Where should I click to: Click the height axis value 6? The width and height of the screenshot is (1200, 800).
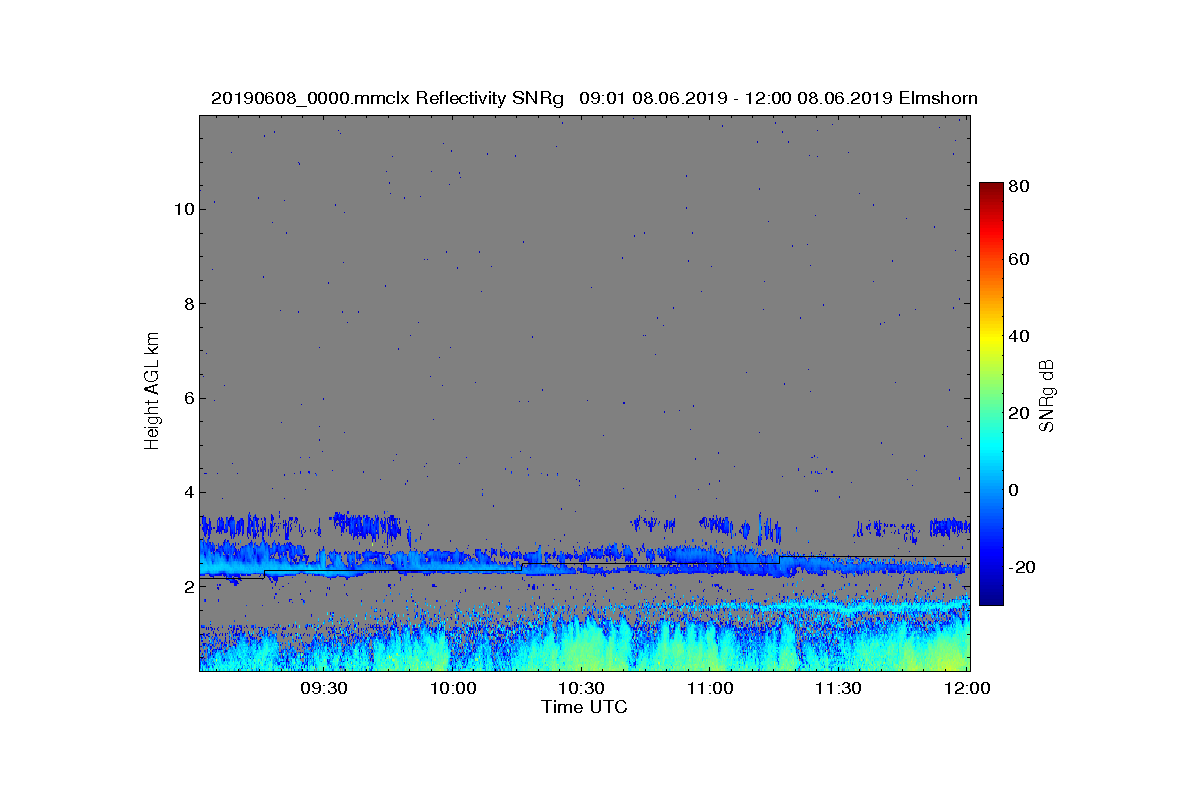pyautogui.click(x=187, y=398)
